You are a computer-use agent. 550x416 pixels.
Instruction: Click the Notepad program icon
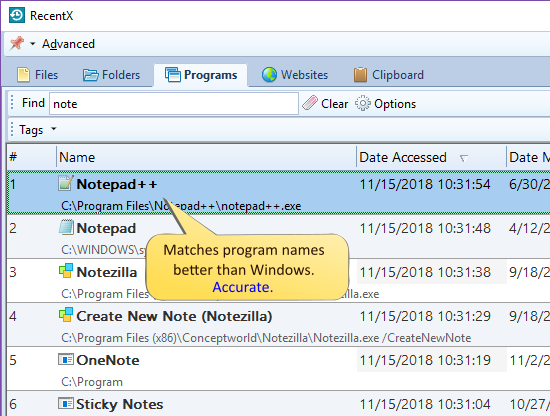coord(66,227)
